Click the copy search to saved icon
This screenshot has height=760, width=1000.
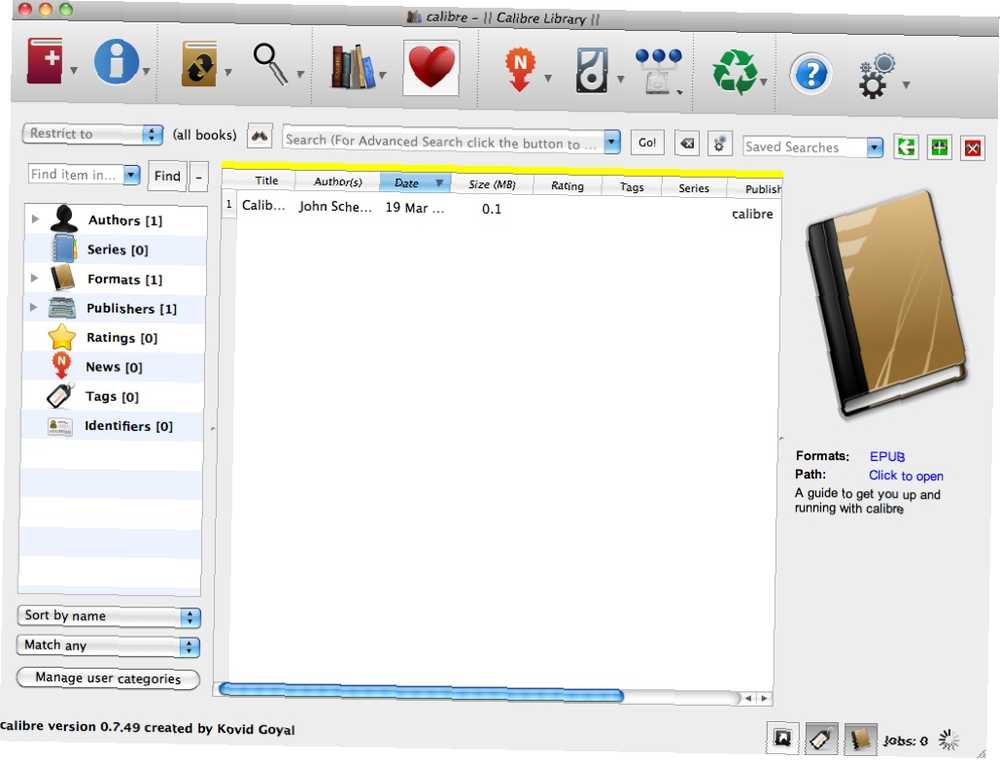[x=906, y=147]
